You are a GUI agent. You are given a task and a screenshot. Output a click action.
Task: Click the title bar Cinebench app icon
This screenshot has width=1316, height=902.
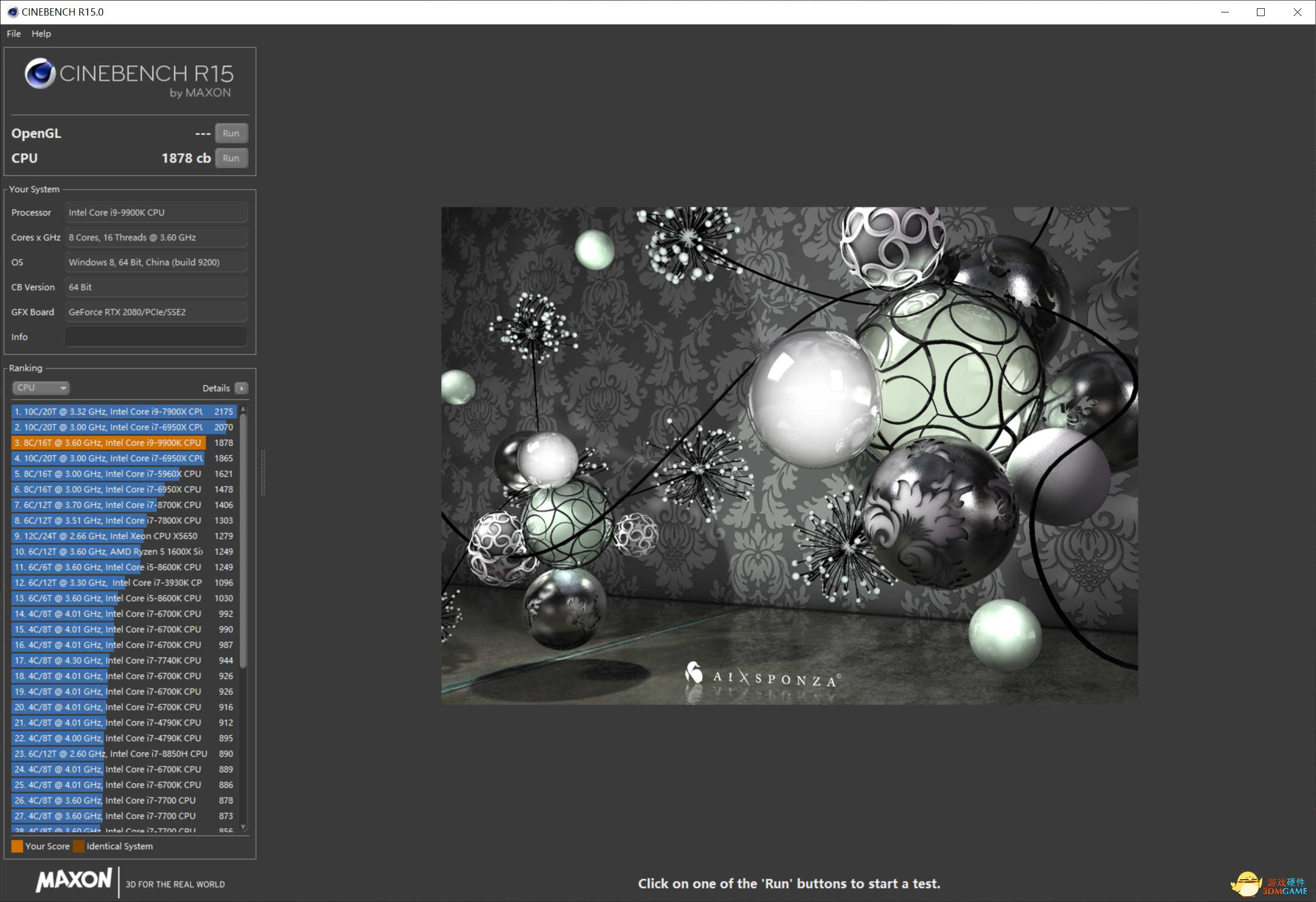(12, 12)
